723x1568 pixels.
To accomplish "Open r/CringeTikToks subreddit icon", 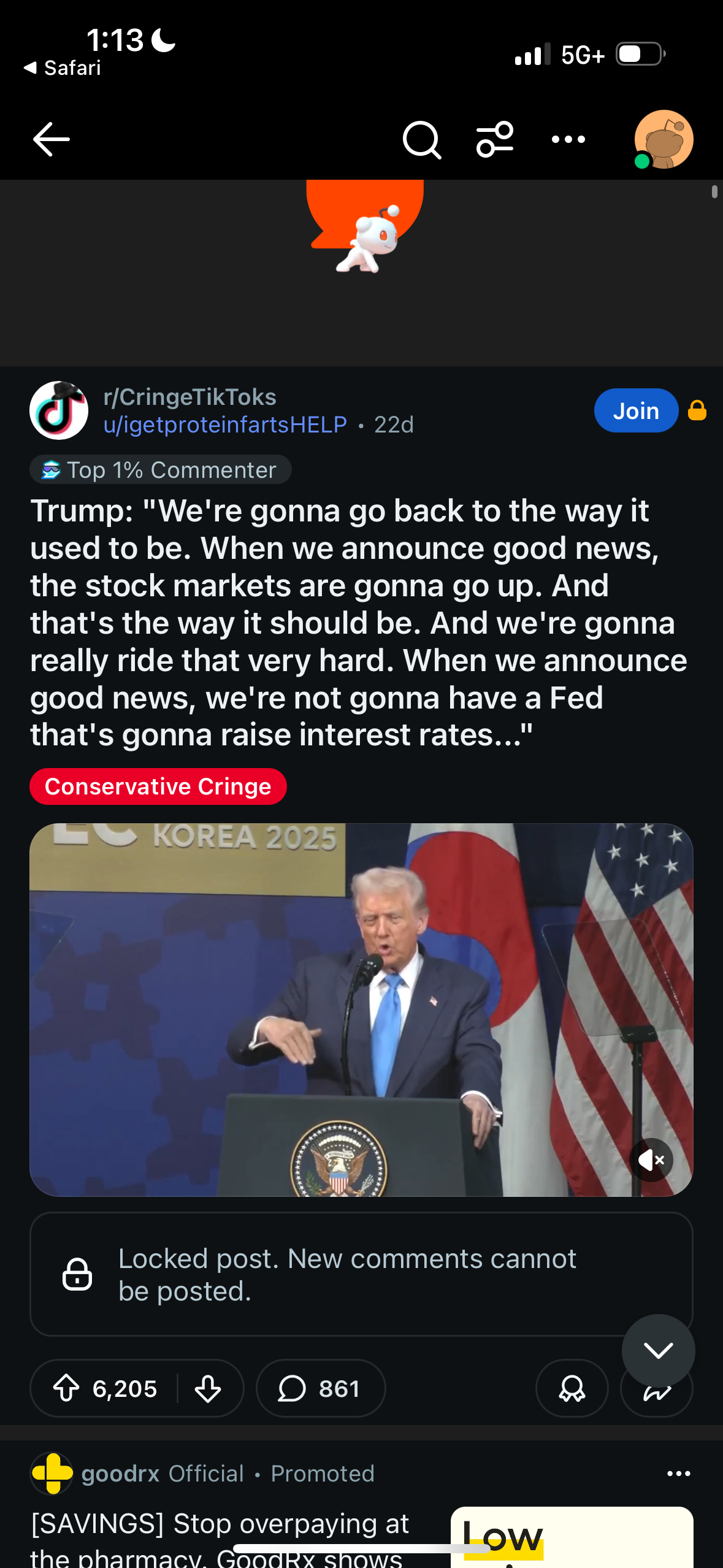I will coord(59,410).
